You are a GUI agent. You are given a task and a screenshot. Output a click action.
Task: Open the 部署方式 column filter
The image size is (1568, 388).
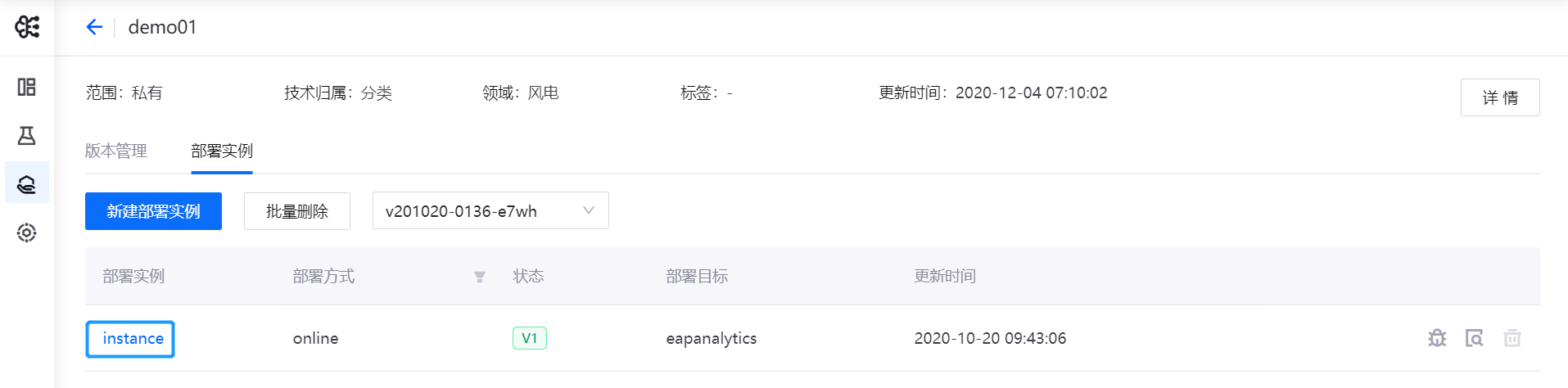click(x=480, y=277)
